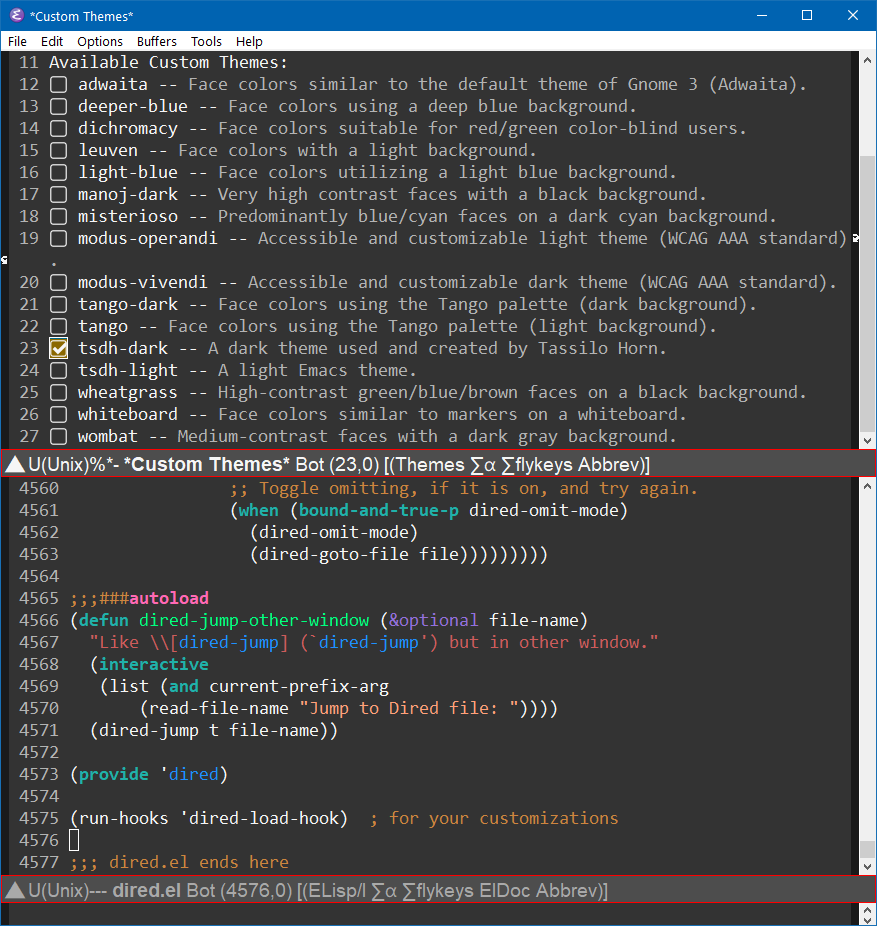The width and height of the screenshot is (877, 926).
Task: Open the Help menu
Action: (249, 41)
